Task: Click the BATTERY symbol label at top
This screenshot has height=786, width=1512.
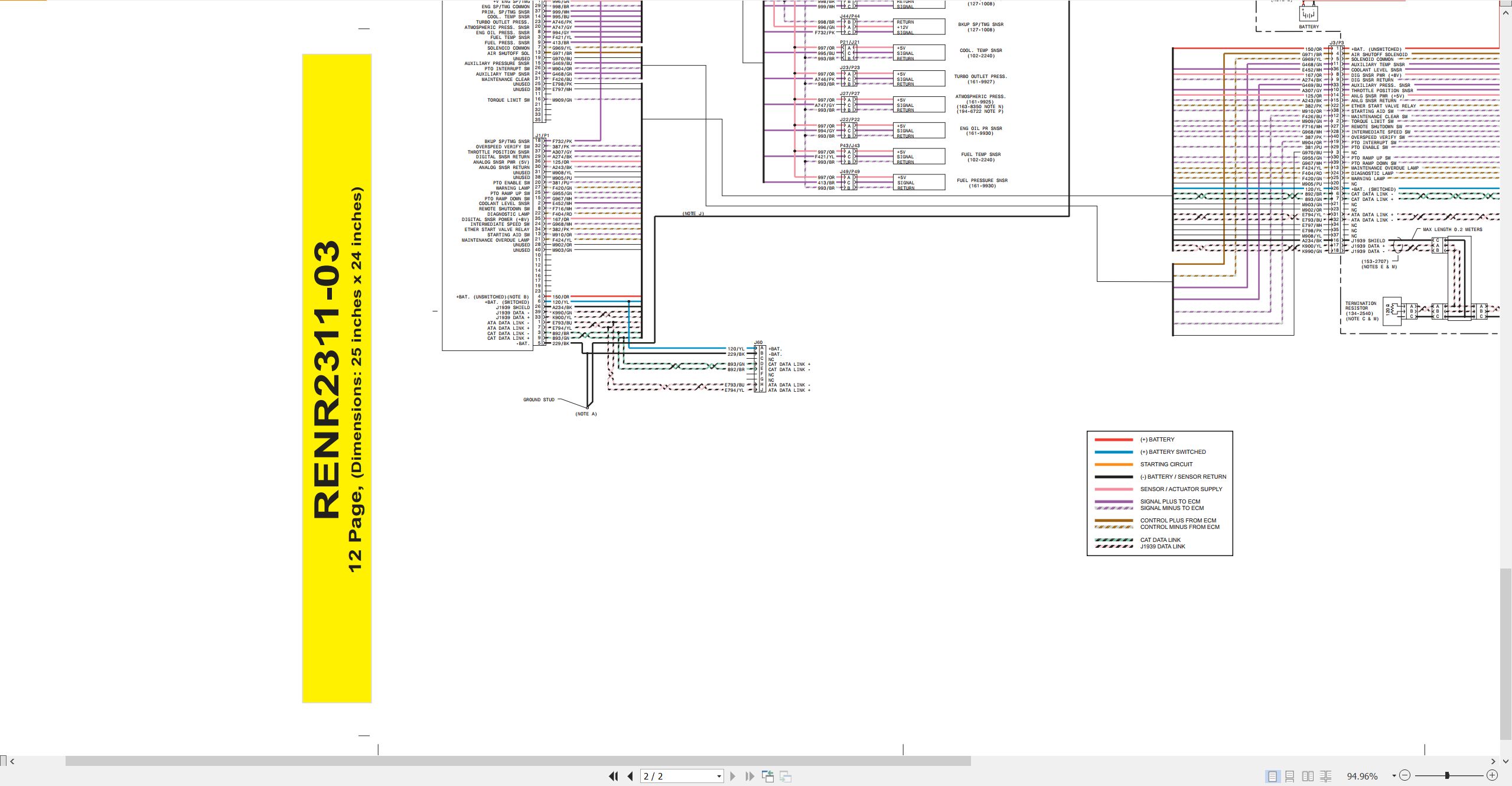Action: point(1309,27)
